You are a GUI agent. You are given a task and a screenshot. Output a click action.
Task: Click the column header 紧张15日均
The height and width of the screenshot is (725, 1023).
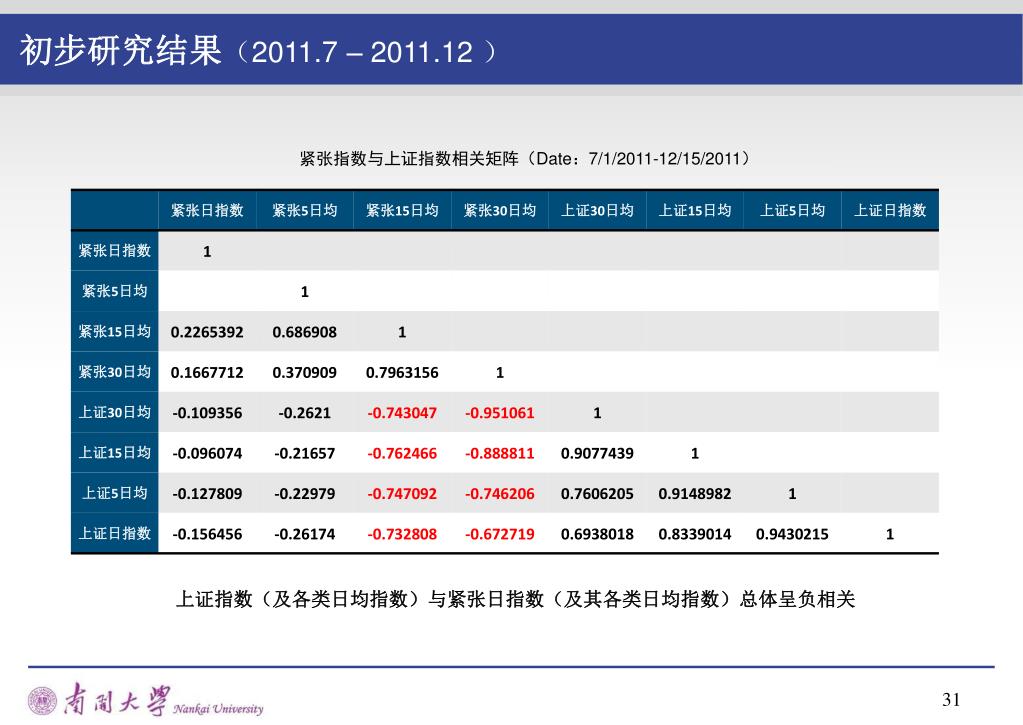(x=402, y=210)
